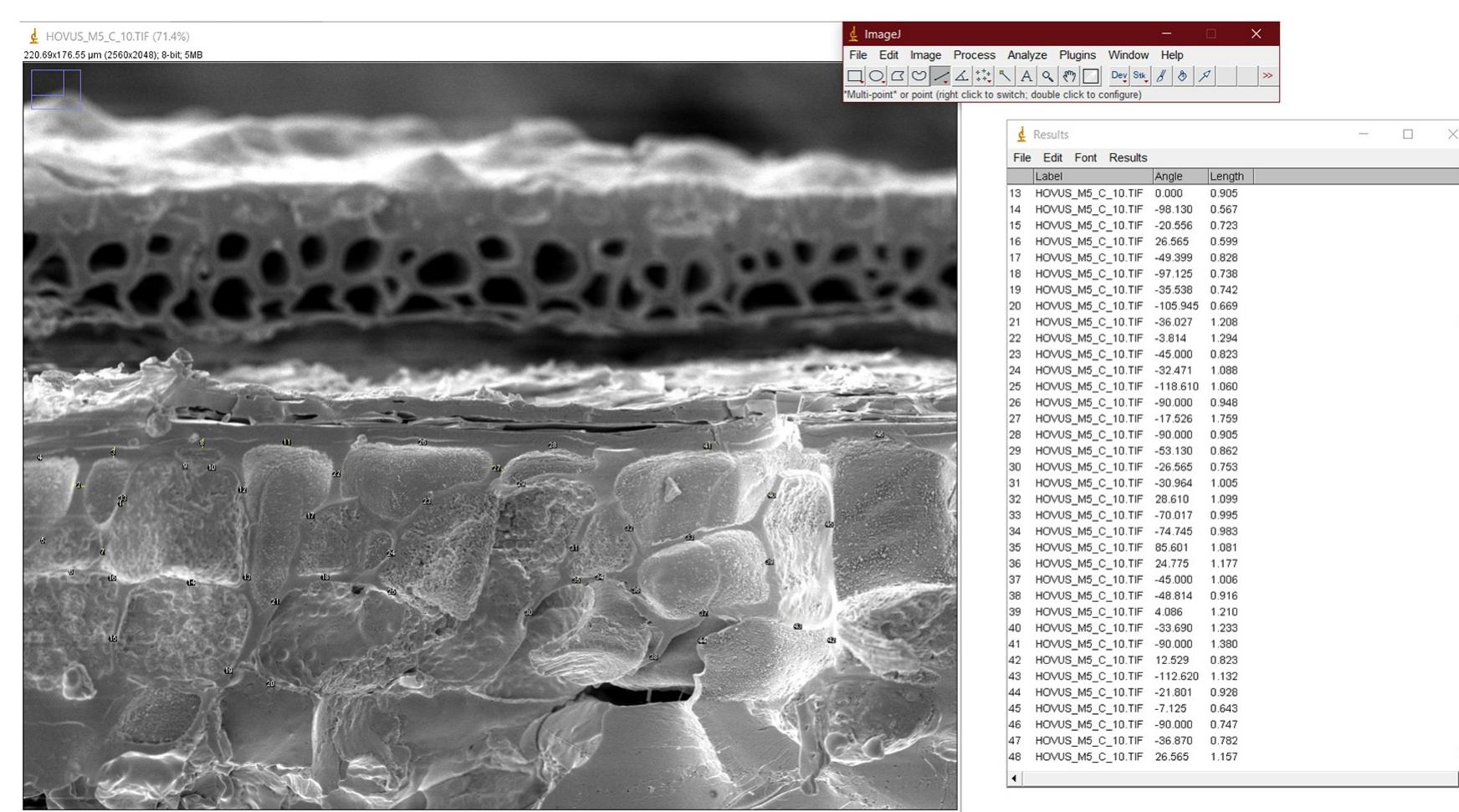This screenshot has width=1459, height=812.
Task: Open ImageJ Process menu
Action: 975,55
